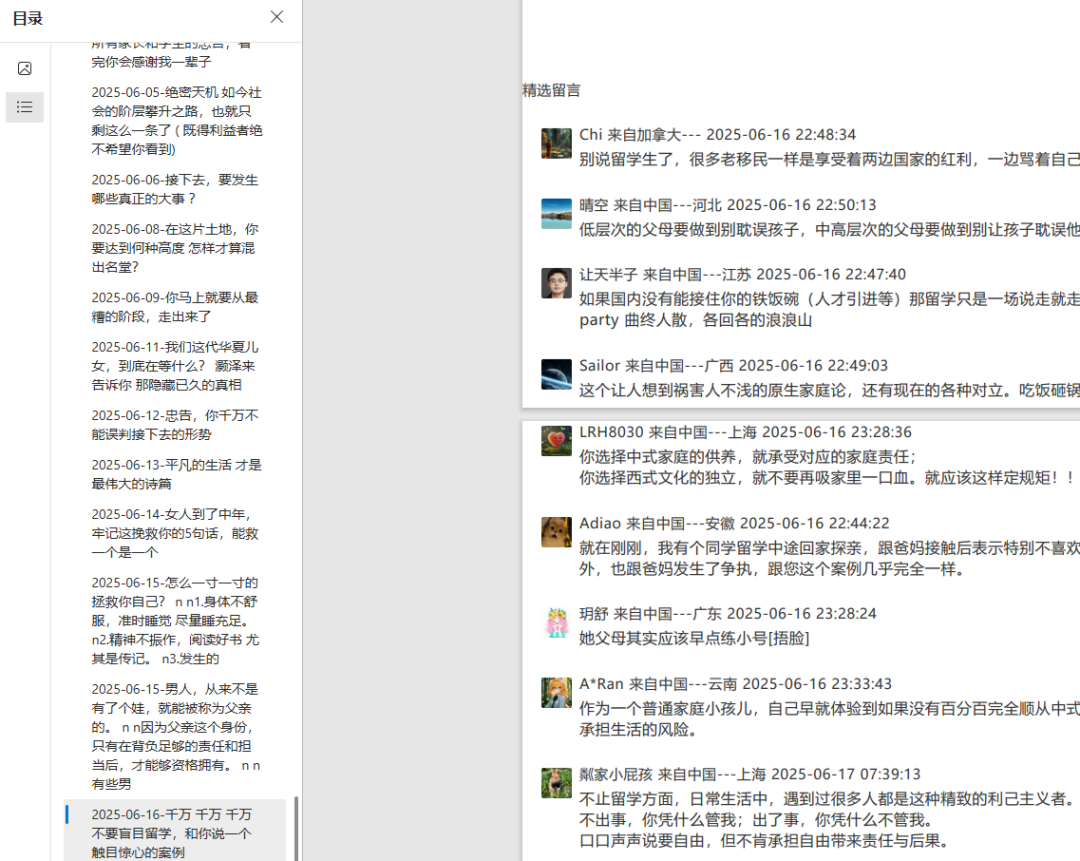This screenshot has height=861, width=1080.
Task: Click the text 'Adiao 来自中国---安徽'
Action: [x=656, y=523]
